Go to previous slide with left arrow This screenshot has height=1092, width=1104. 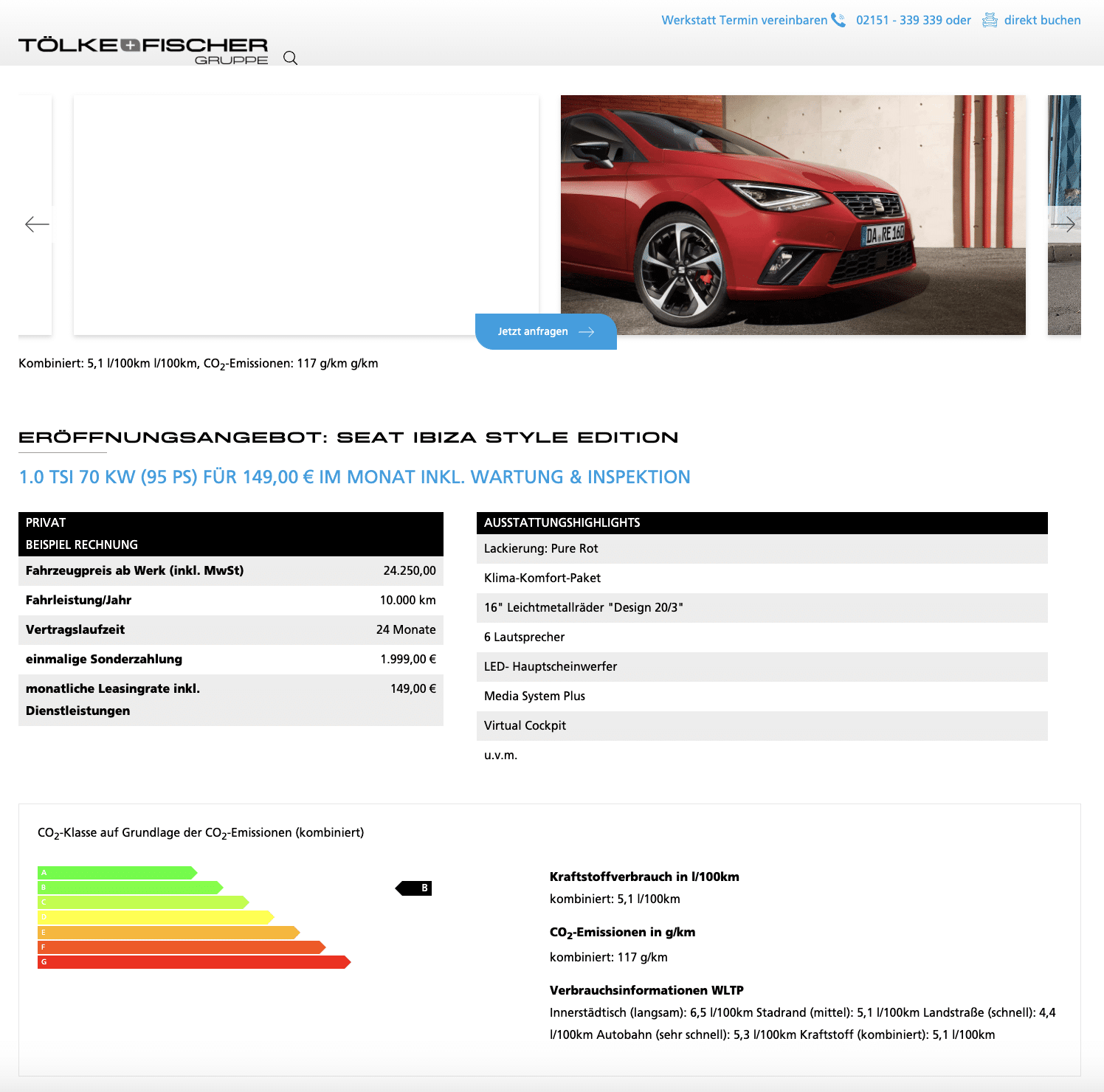click(37, 224)
